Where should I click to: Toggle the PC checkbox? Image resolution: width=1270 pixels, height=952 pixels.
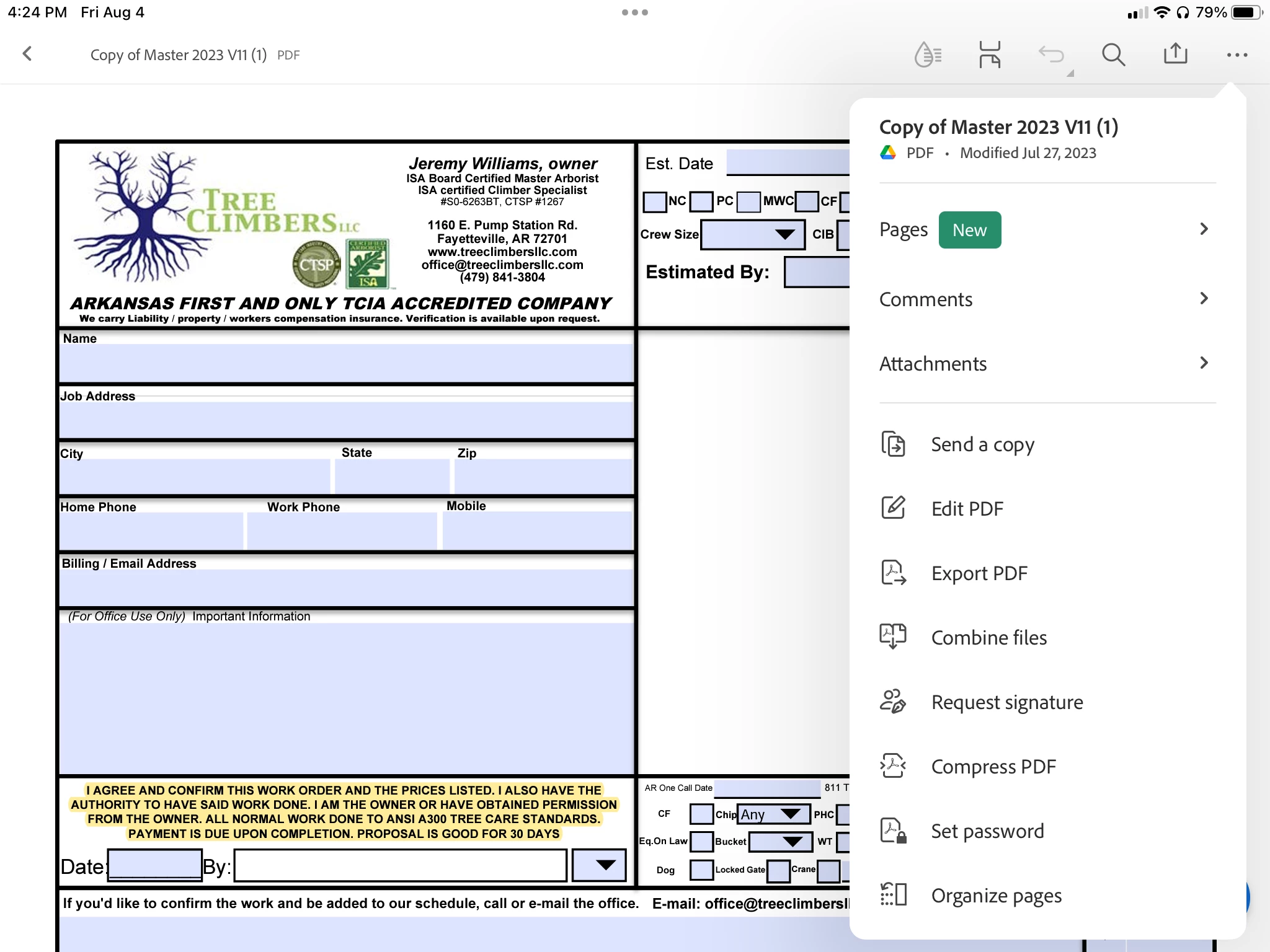click(702, 201)
